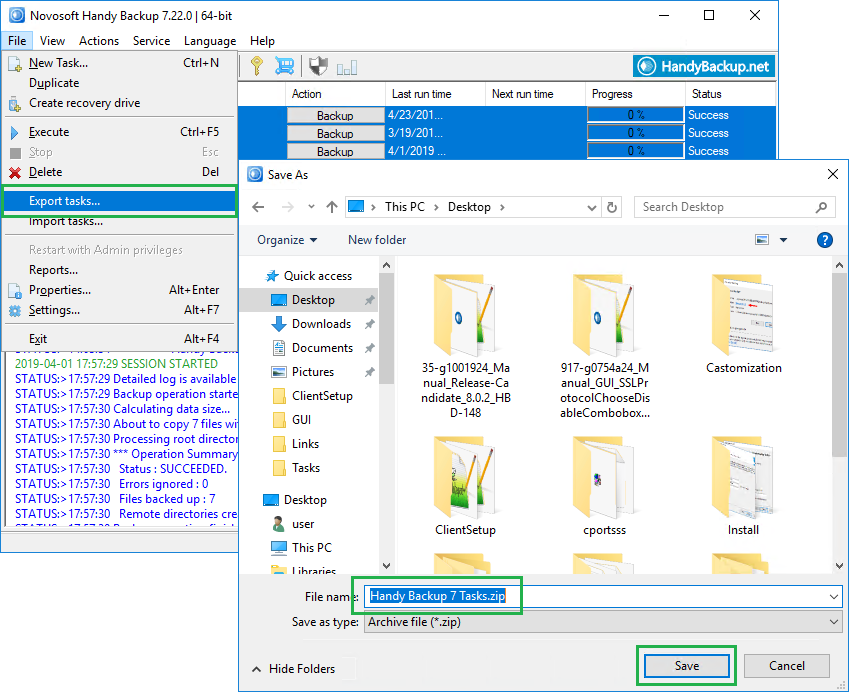Collapse folders with Hide Folders
The image size is (849, 692).
tap(294, 669)
